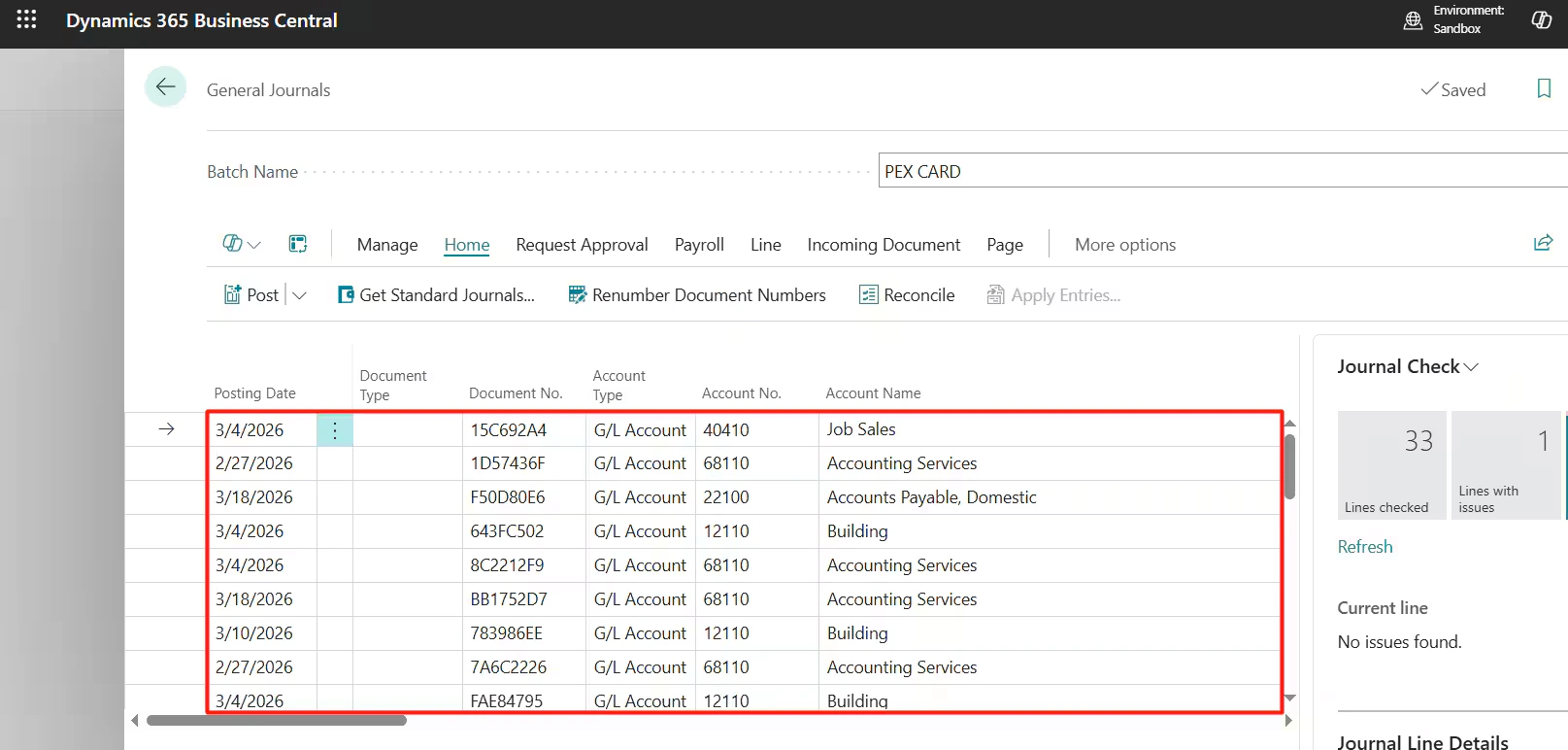Open the Copilot icon in top bar
This screenshot has width=1568, height=750.
pyautogui.click(x=1541, y=20)
